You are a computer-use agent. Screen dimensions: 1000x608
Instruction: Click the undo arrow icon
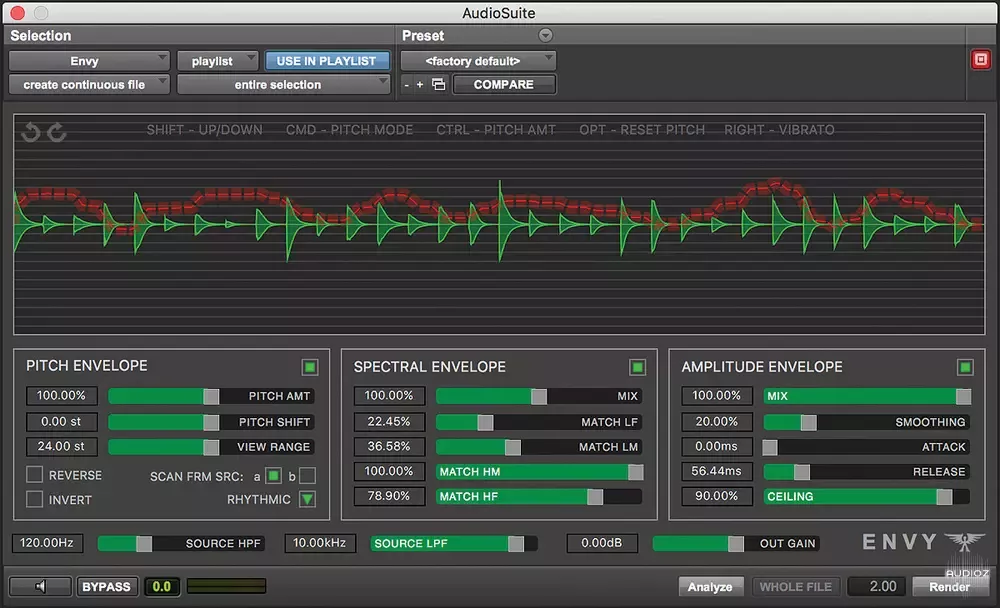31,132
